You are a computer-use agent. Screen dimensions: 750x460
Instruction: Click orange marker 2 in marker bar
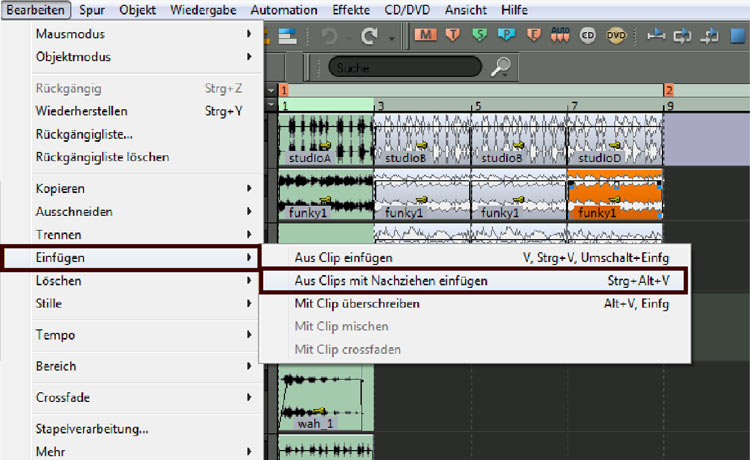pos(669,90)
